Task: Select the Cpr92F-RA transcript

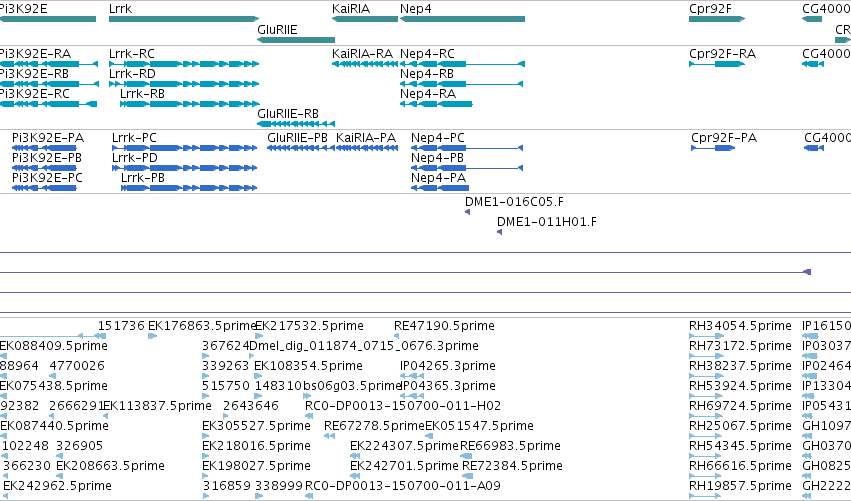Action: 717,64
